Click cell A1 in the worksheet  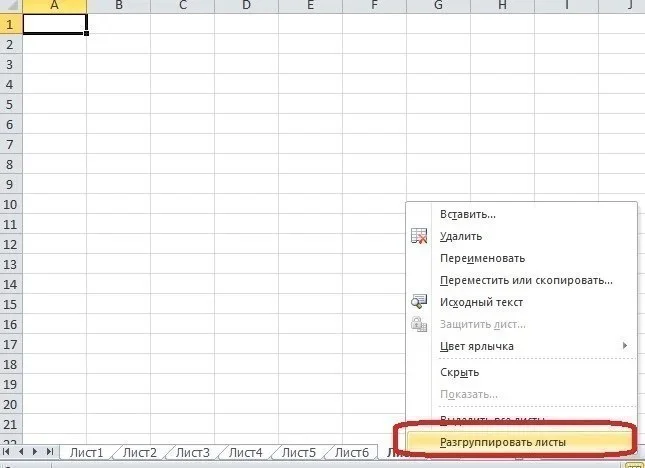click(54, 26)
